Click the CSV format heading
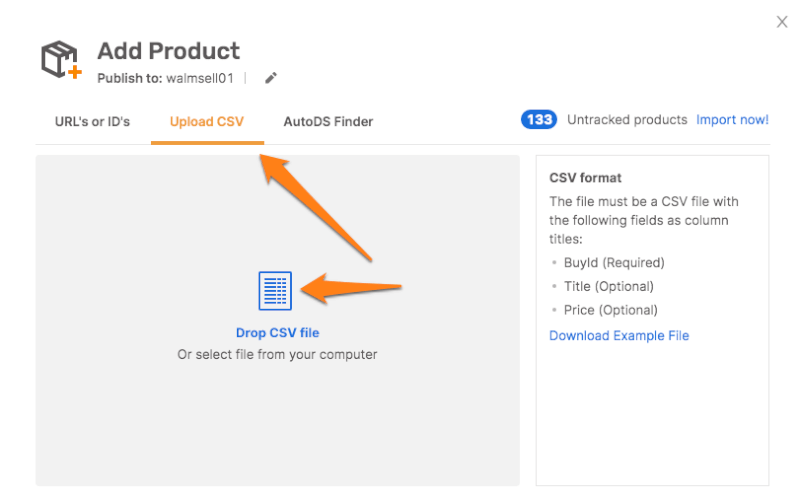 click(x=585, y=178)
